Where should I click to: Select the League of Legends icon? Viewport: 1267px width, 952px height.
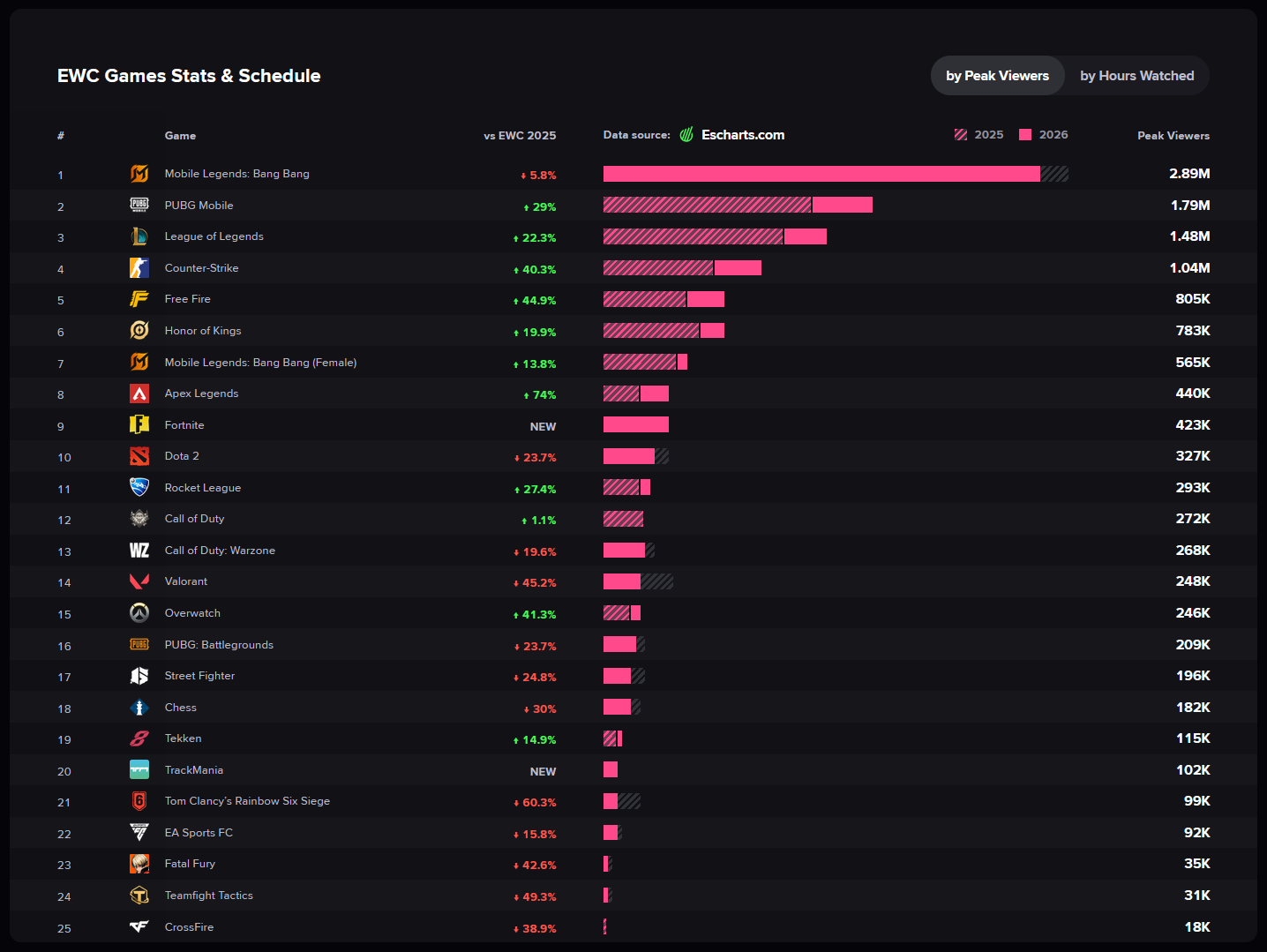(139, 236)
